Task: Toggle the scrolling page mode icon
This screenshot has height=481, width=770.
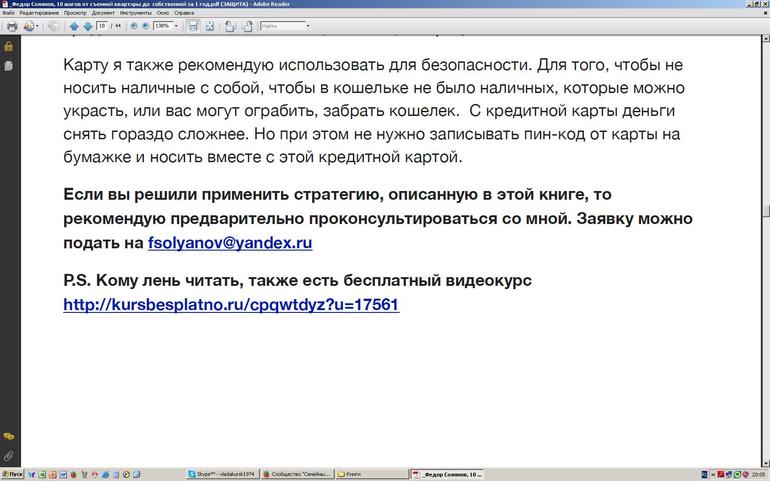Action: (x=192, y=26)
